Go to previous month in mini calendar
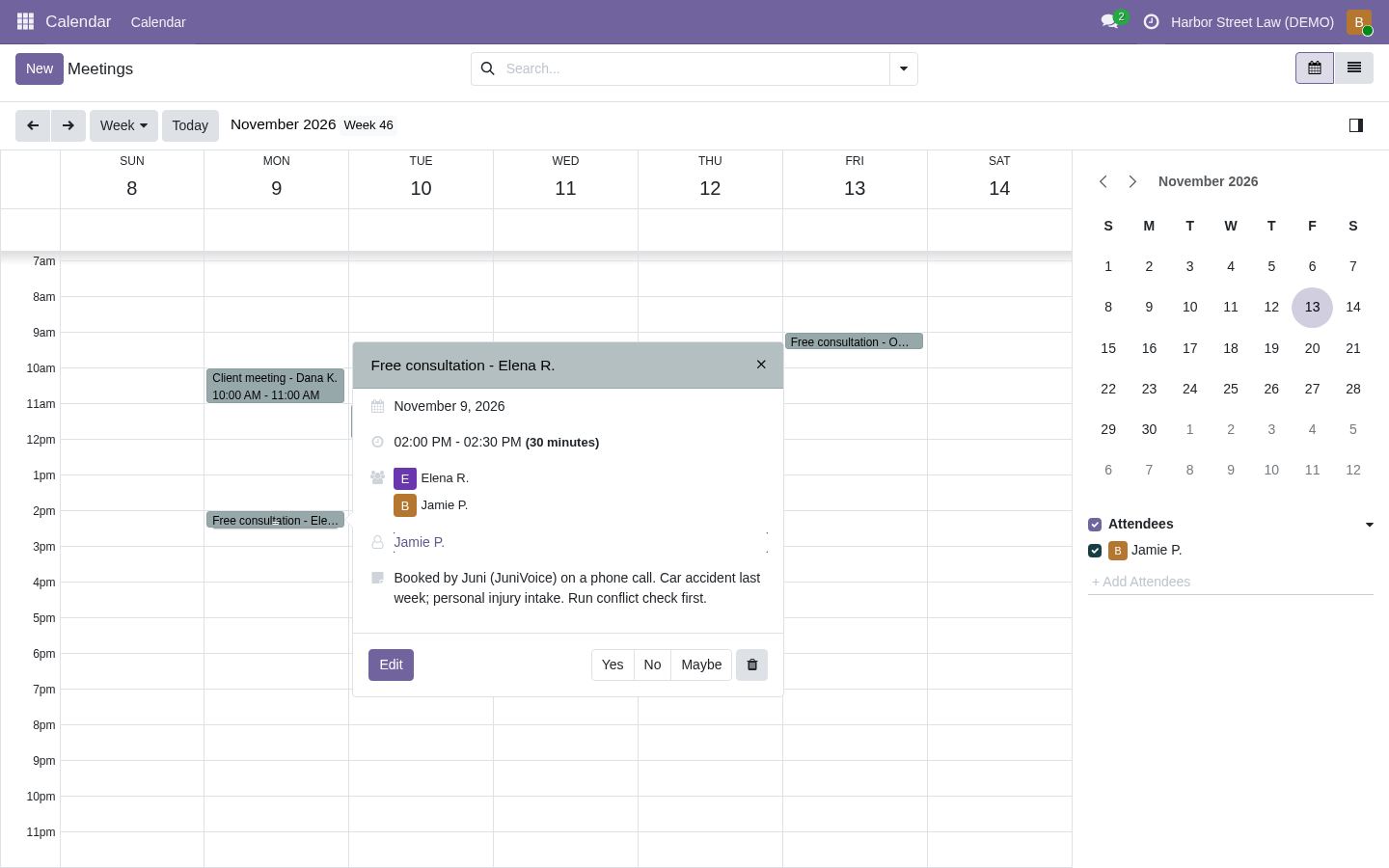Viewport: 1389px width, 868px height. 1103,181
